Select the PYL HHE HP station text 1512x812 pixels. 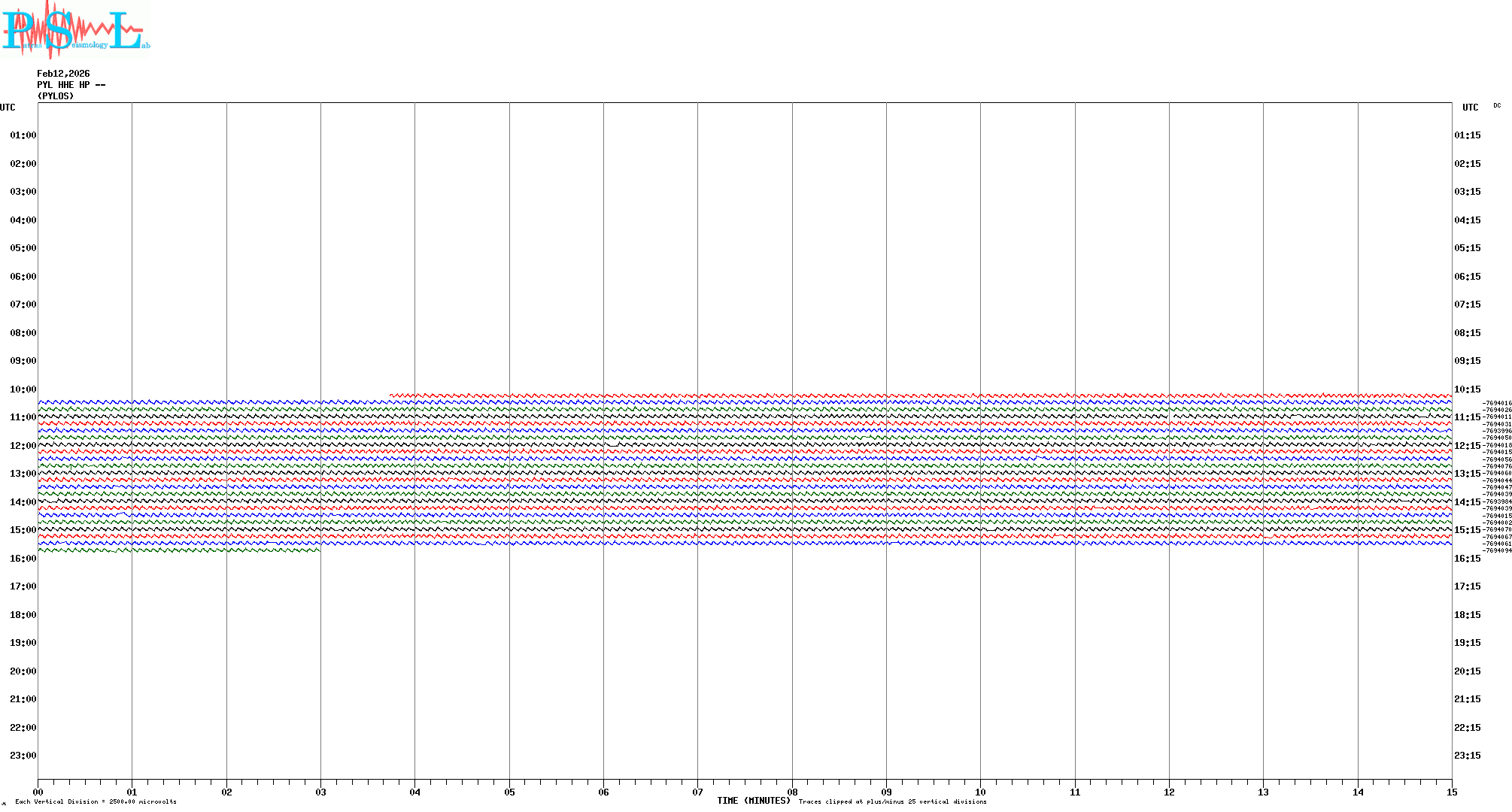pos(71,85)
